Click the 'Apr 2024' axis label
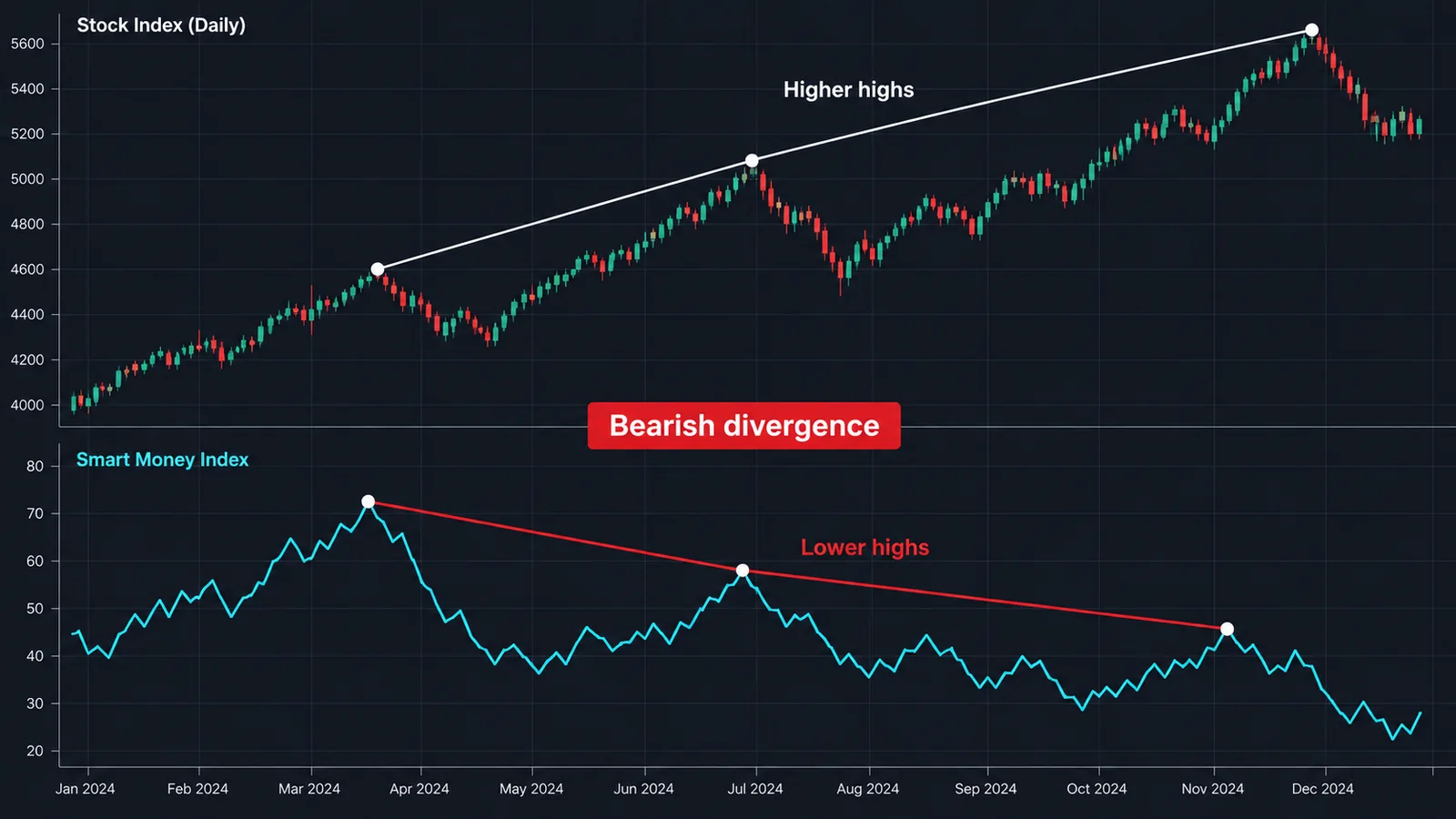Viewport: 1456px width, 819px height. pos(420,789)
